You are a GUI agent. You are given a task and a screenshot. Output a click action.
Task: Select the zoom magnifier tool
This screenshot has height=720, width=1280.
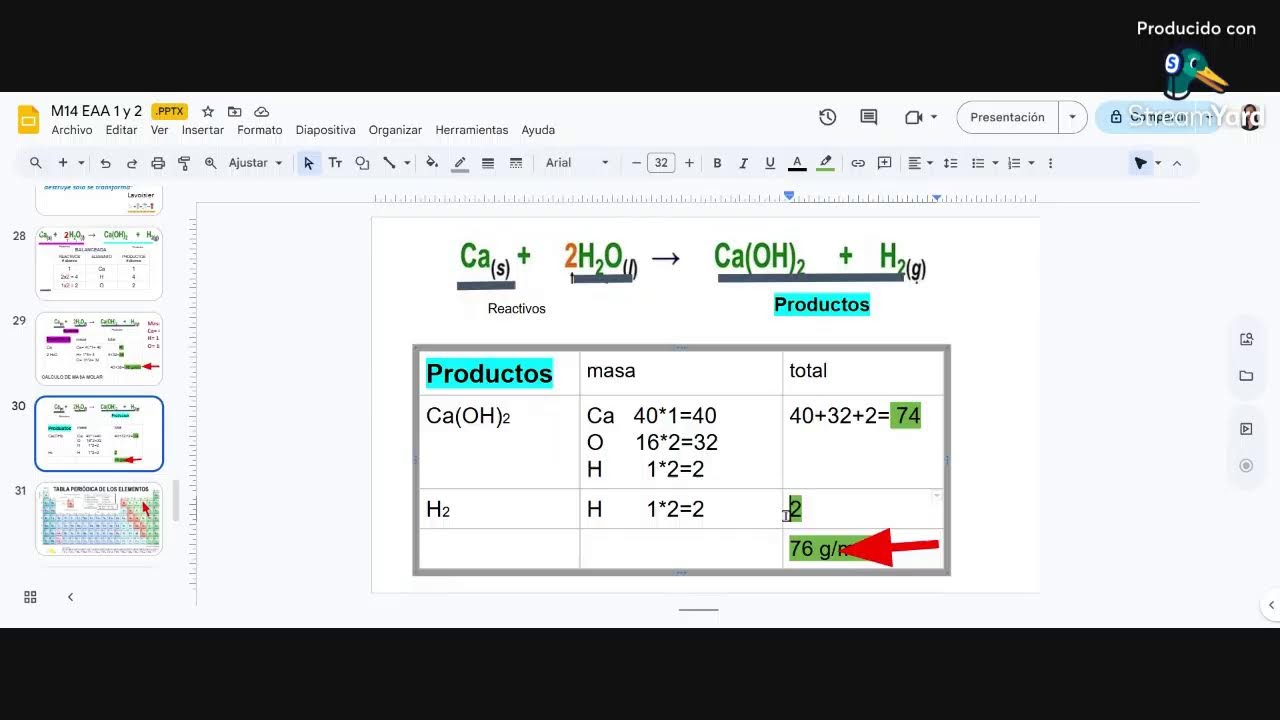[210, 163]
